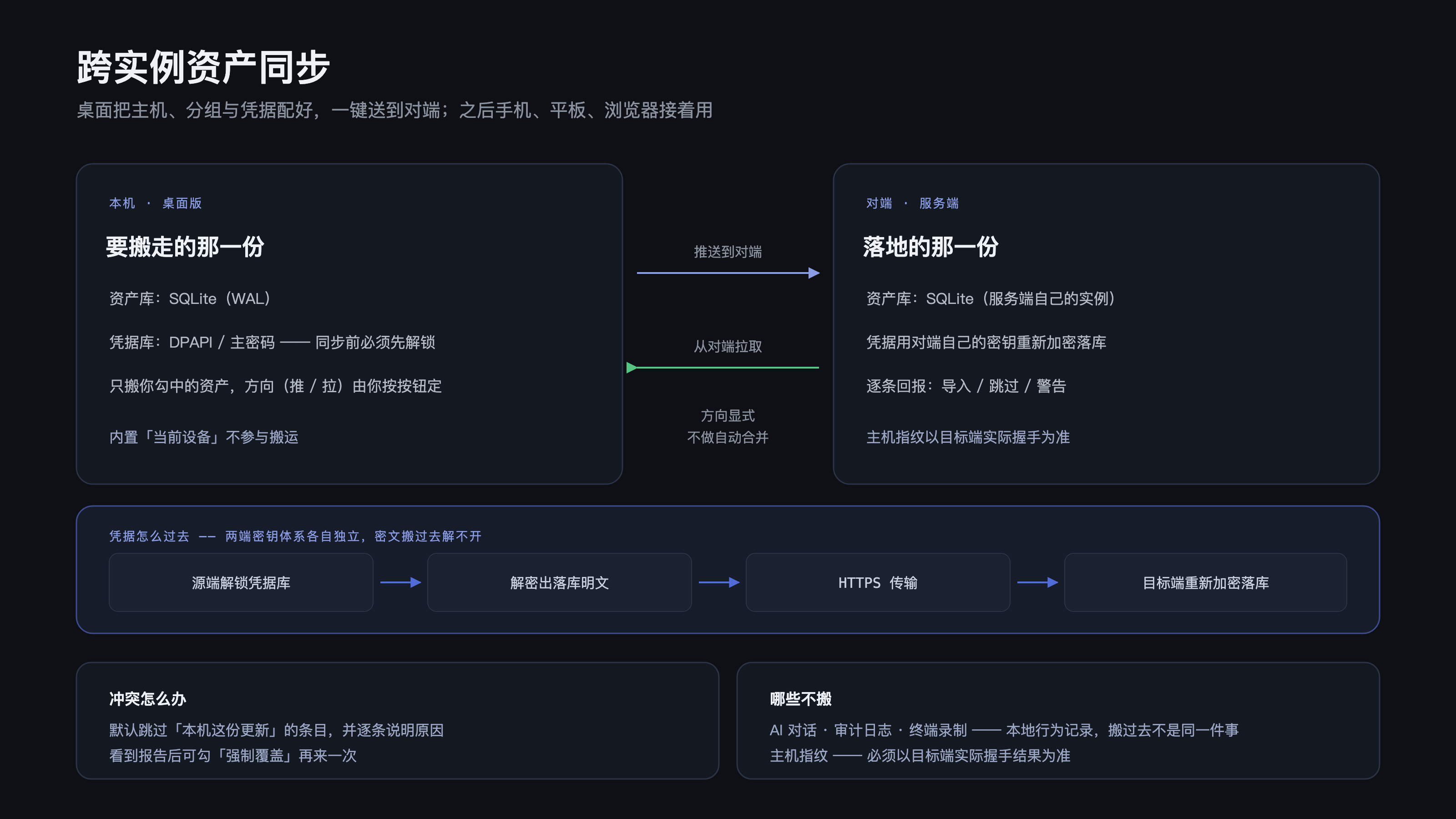Click the line starting with AI 对话 · 审计日志

coord(1004,730)
